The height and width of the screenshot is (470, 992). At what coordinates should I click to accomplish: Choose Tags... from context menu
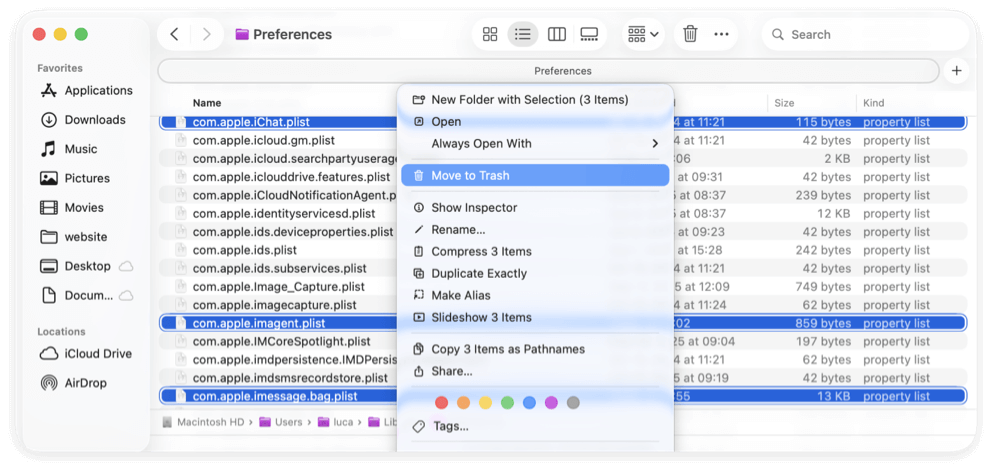click(535, 426)
